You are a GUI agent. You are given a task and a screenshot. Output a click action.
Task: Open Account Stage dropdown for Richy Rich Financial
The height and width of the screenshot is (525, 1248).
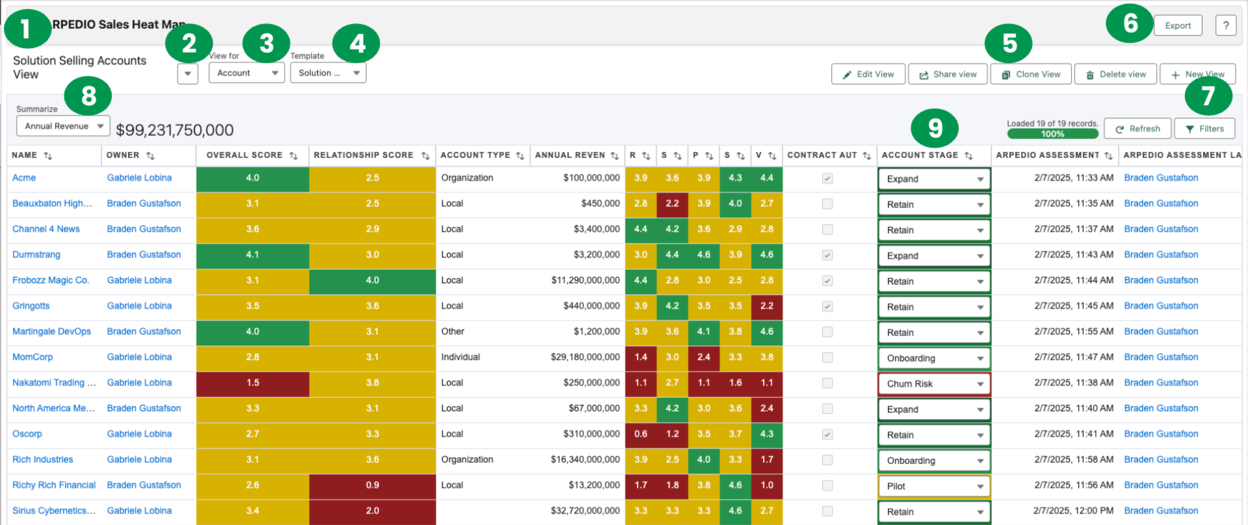pyautogui.click(x=934, y=485)
